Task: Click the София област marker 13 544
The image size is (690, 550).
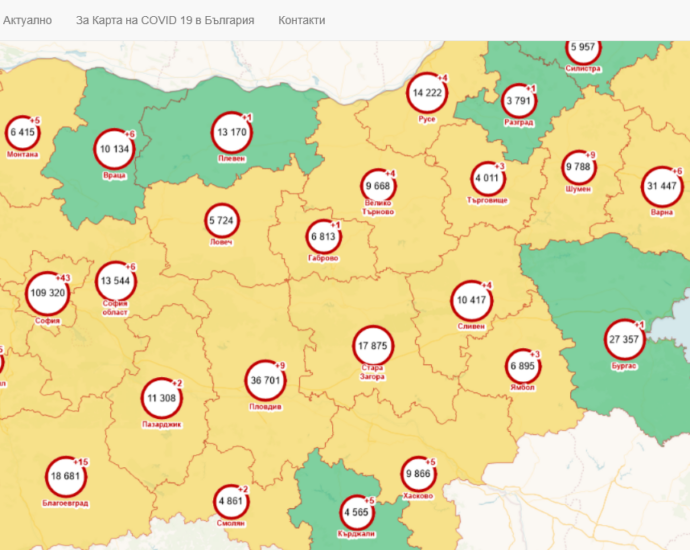Action: [x=115, y=281]
